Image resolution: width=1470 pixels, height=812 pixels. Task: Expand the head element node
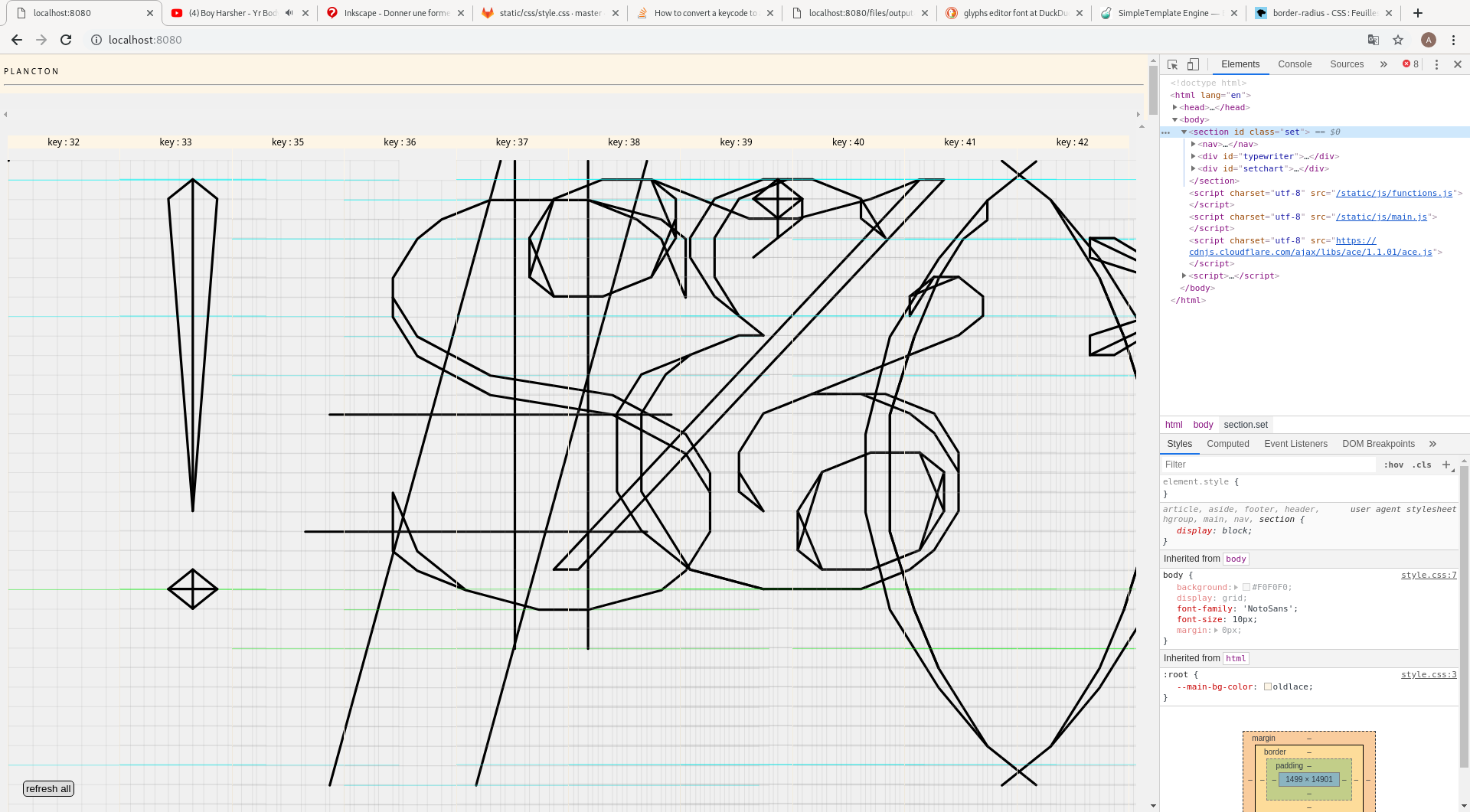pos(1175,107)
